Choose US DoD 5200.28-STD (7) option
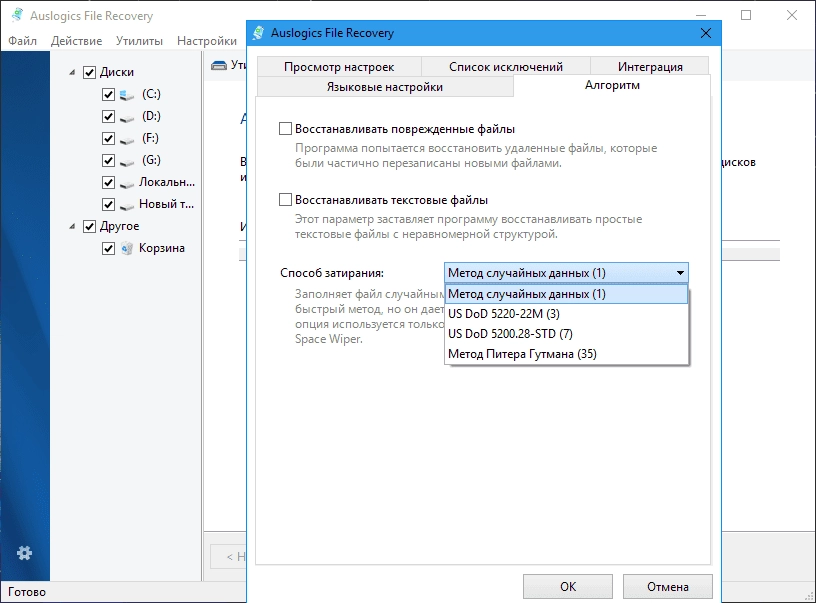The height and width of the screenshot is (603, 816). (x=566, y=333)
